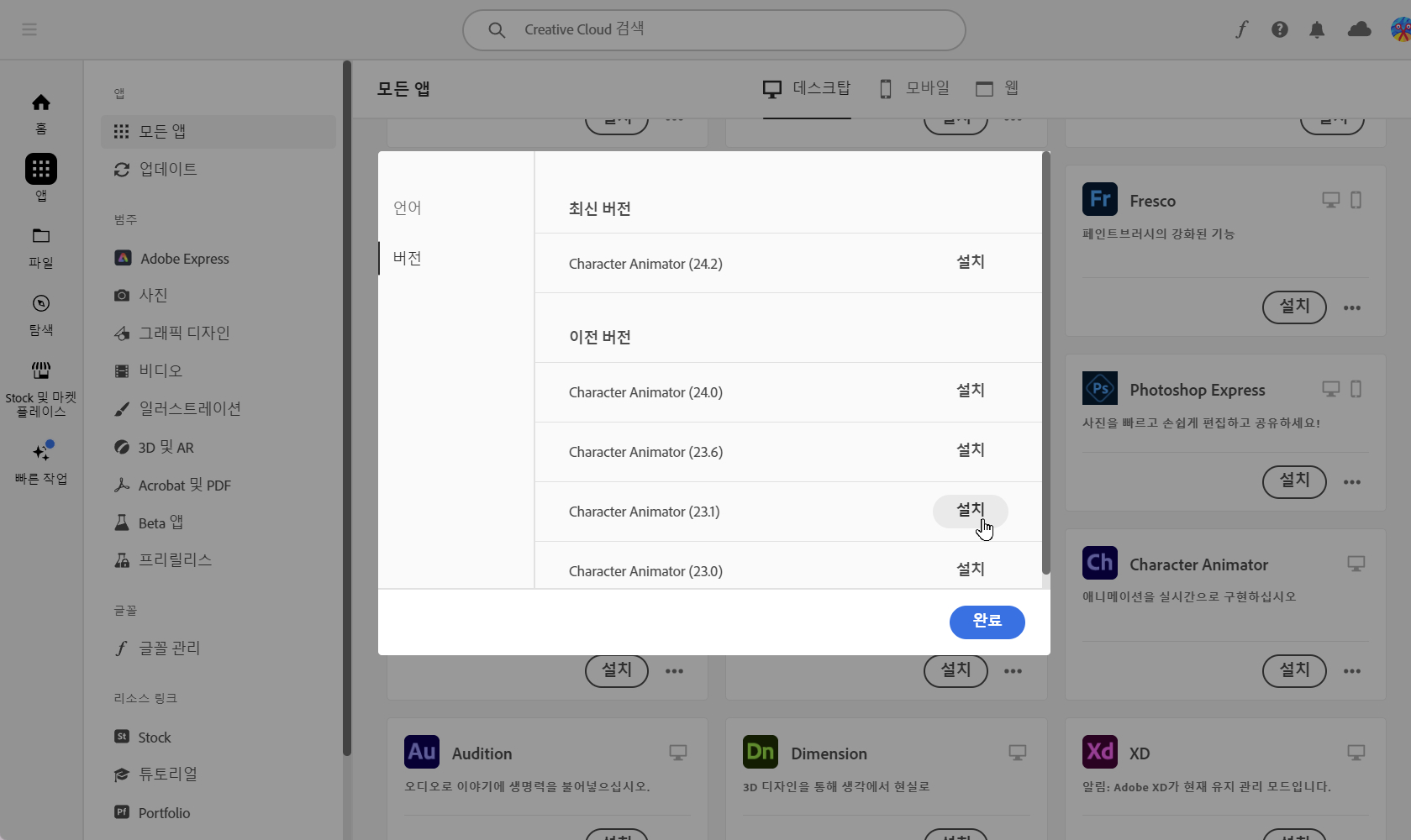Click the Dimension Dn app icon
The width and height of the screenshot is (1411, 840).
tap(761, 752)
